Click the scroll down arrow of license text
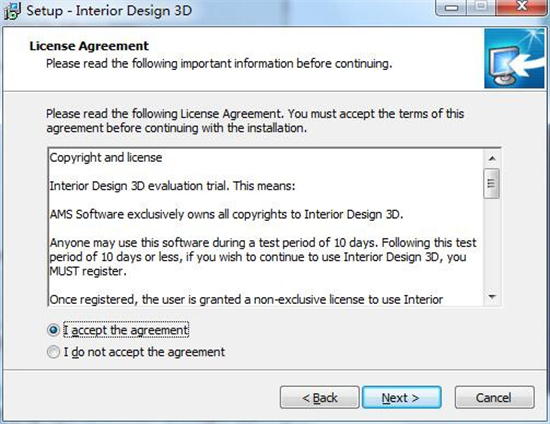This screenshot has width=550, height=424. point(492,297)
